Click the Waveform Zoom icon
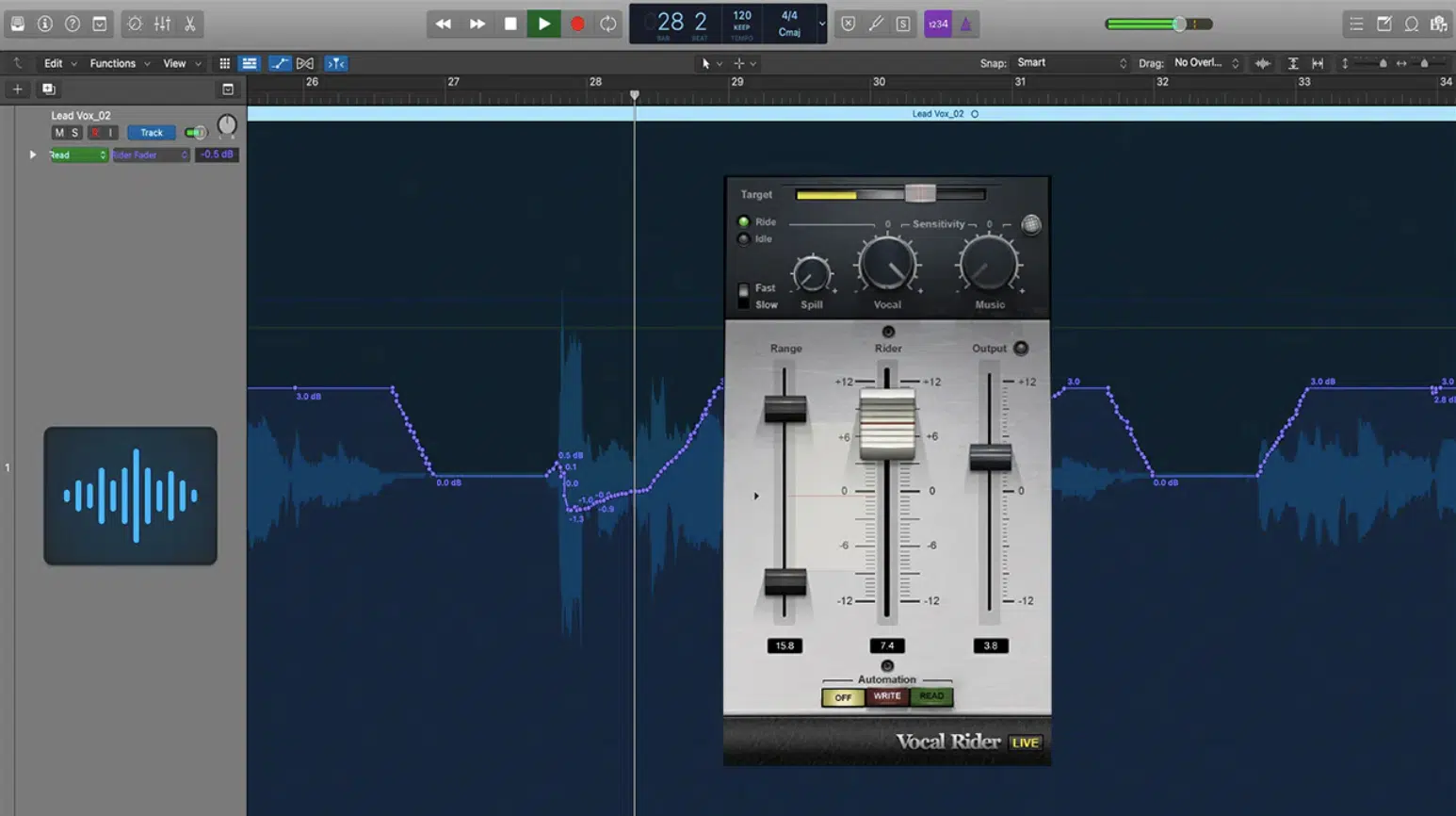The image size is (1456, 816). pyautogui.click(x=1263, y=63)
